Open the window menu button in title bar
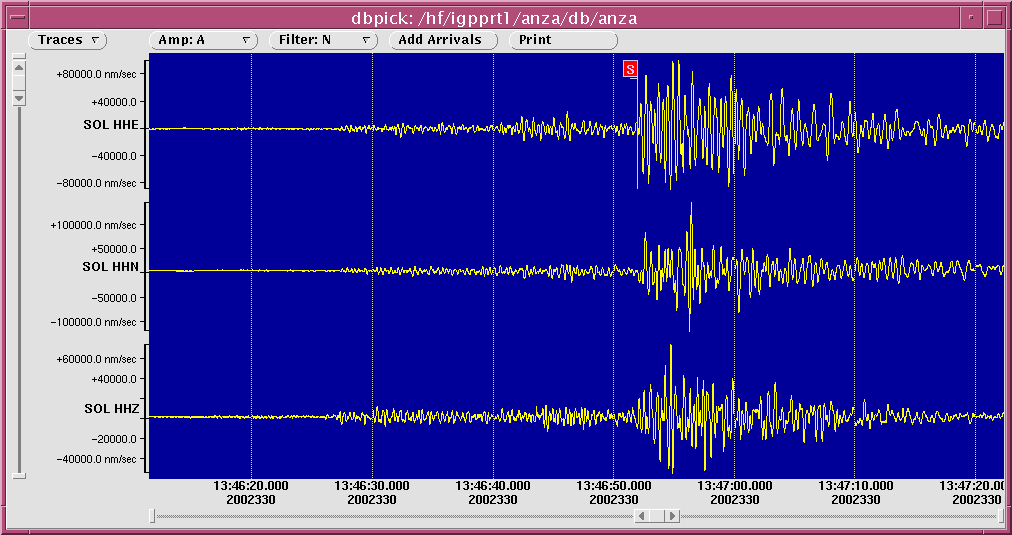This screenshot has width=1012, height=535. 16,17
